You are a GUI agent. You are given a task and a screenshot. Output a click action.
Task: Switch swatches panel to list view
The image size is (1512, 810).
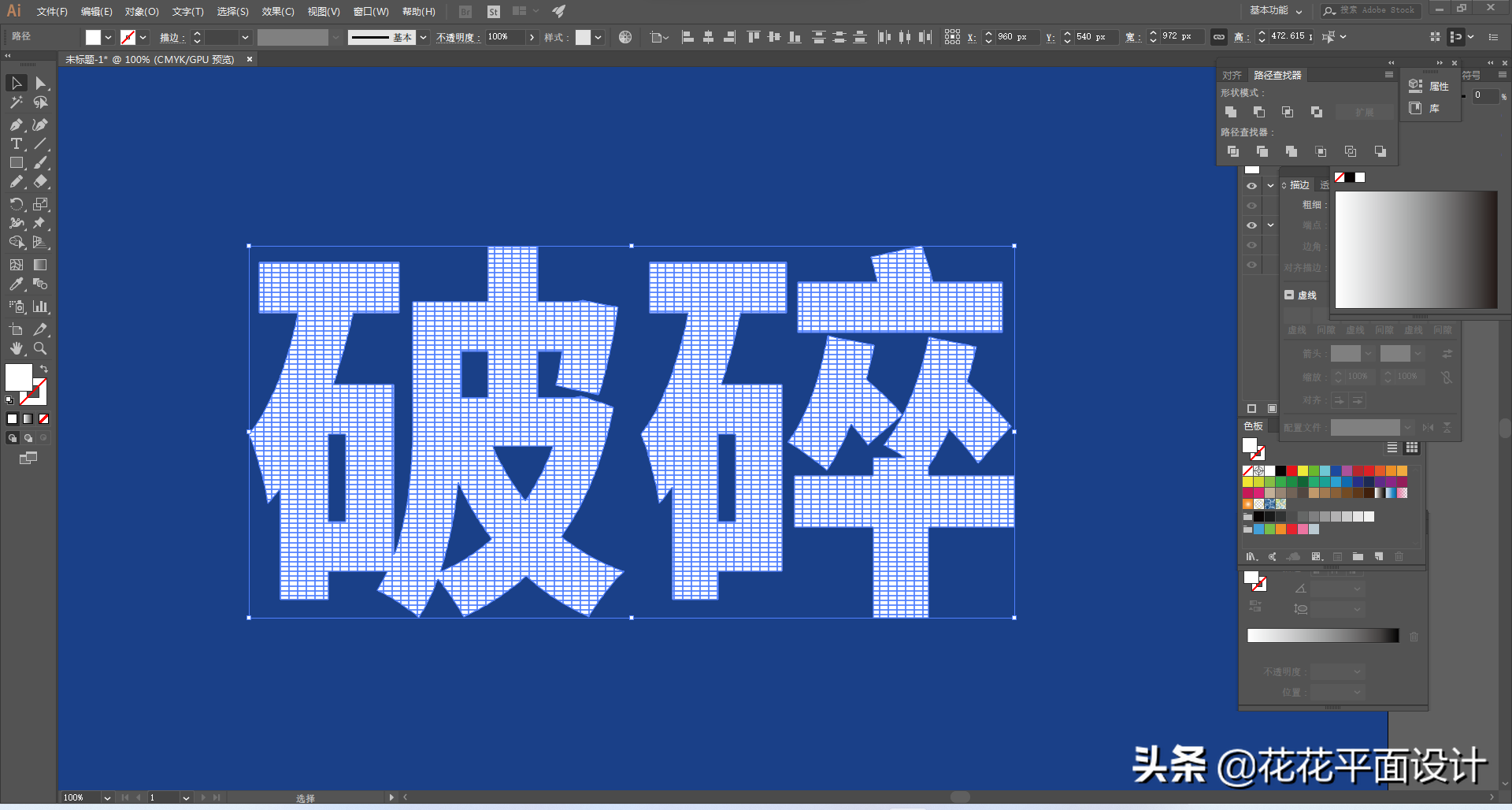pyautogui.click(x=1392, y=448)
